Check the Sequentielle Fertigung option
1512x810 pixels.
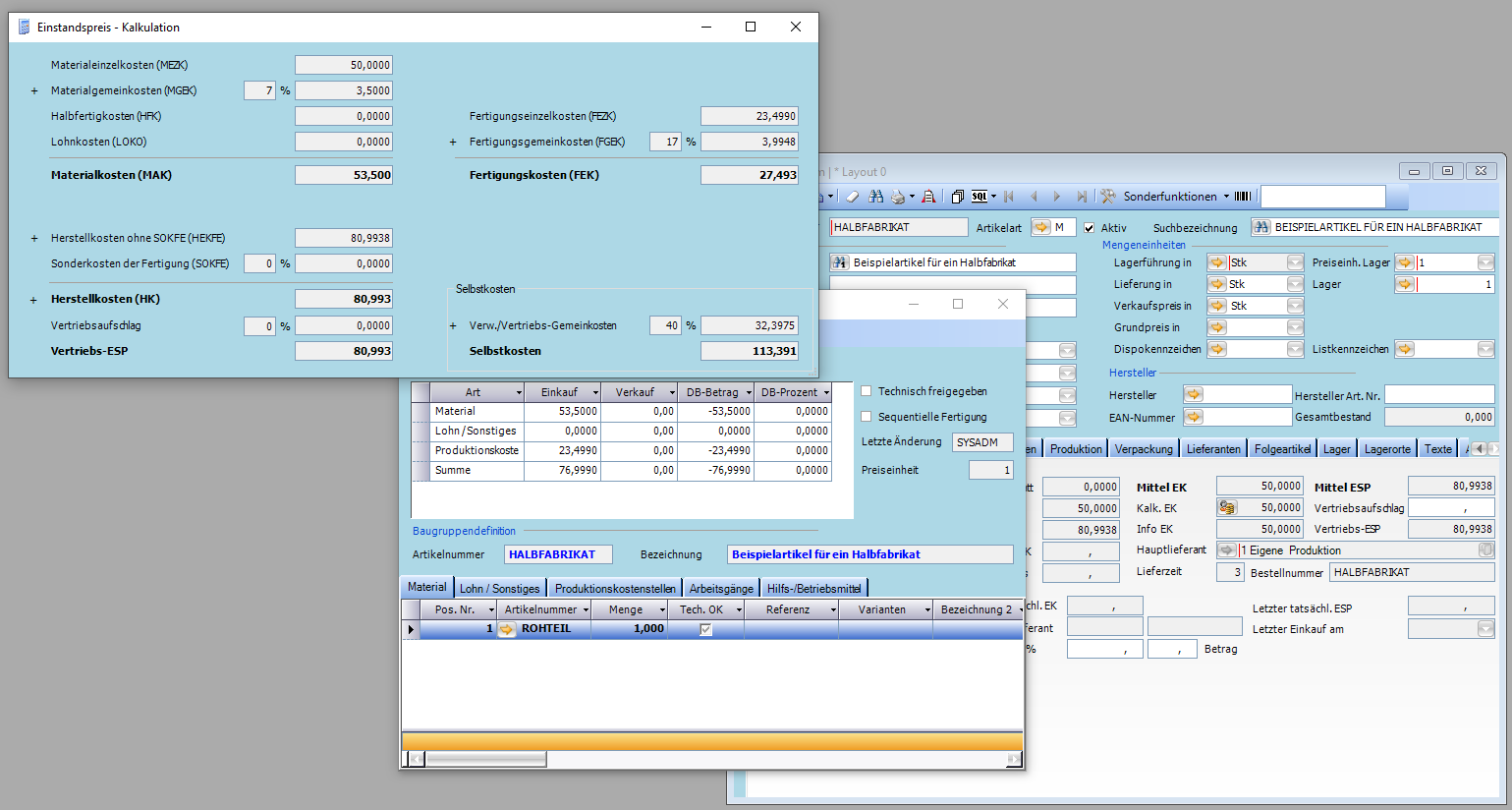tap(867, 417)
